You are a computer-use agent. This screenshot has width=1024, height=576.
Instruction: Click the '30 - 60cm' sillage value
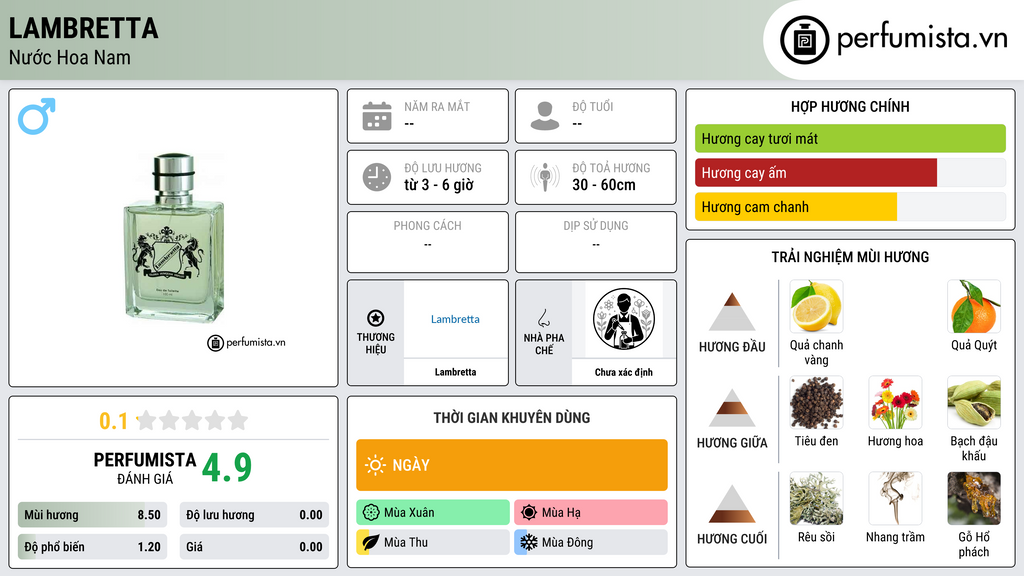coord(604,185)
